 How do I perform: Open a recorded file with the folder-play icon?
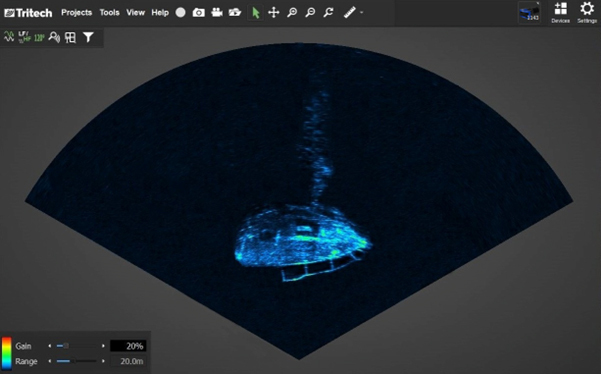pyautogui.click(x=235, y=13)
